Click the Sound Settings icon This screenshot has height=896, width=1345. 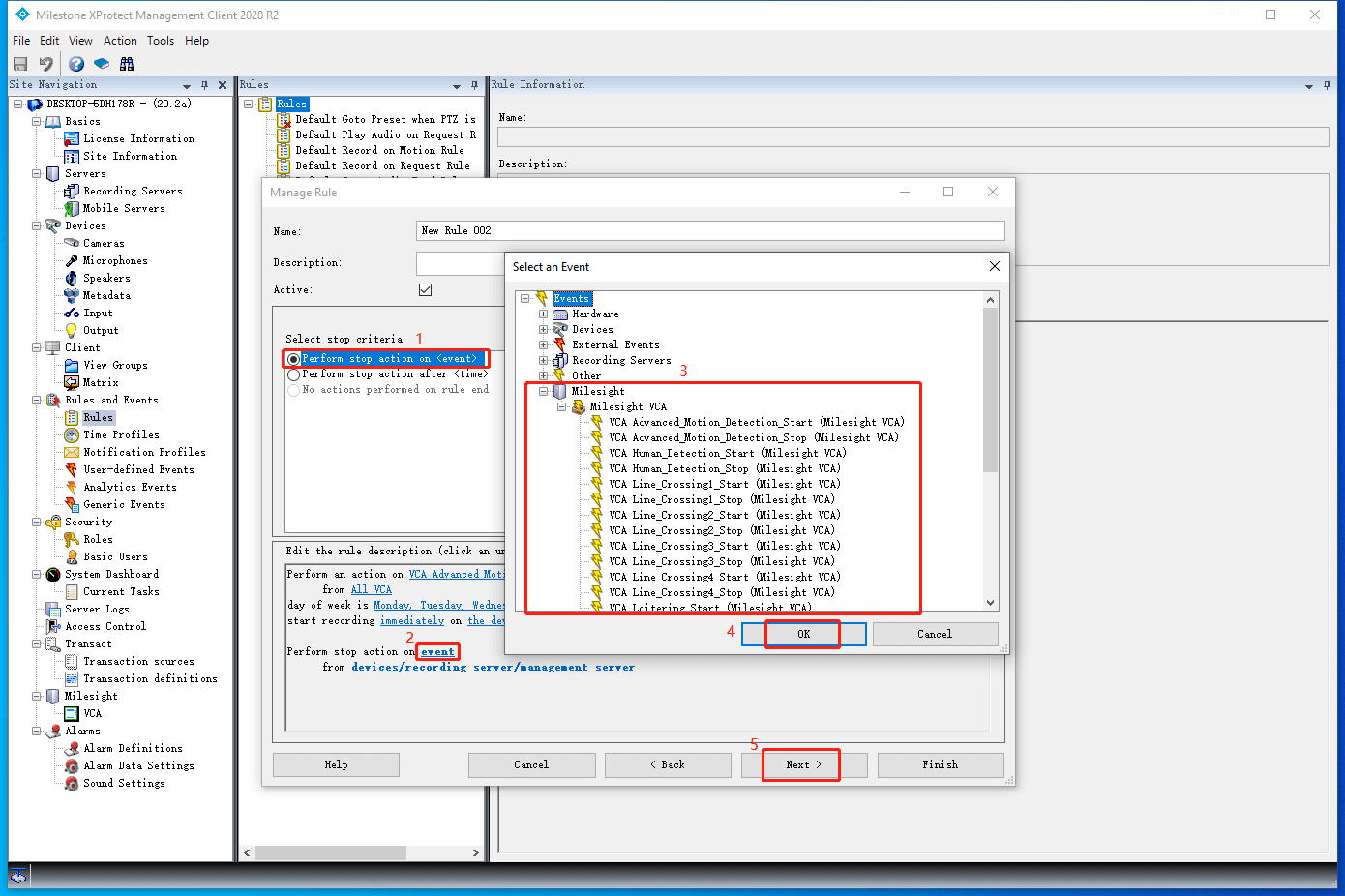(x=72, y=783)
